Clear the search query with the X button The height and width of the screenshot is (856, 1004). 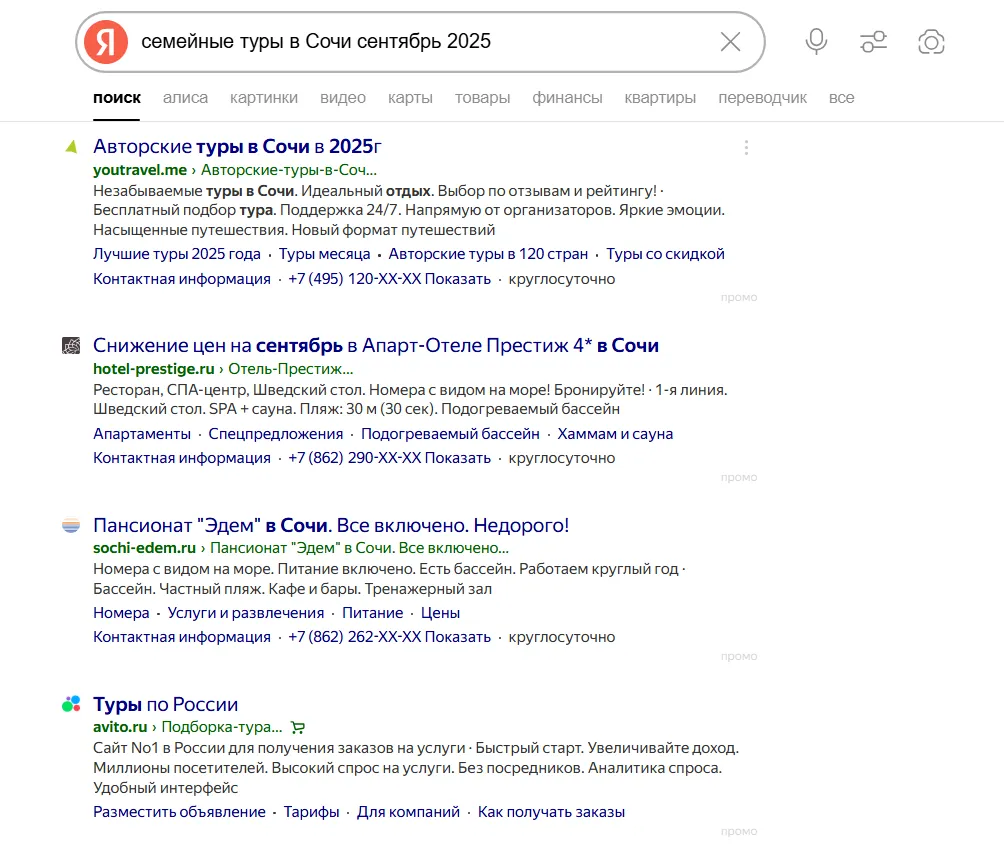coord(730,42)
